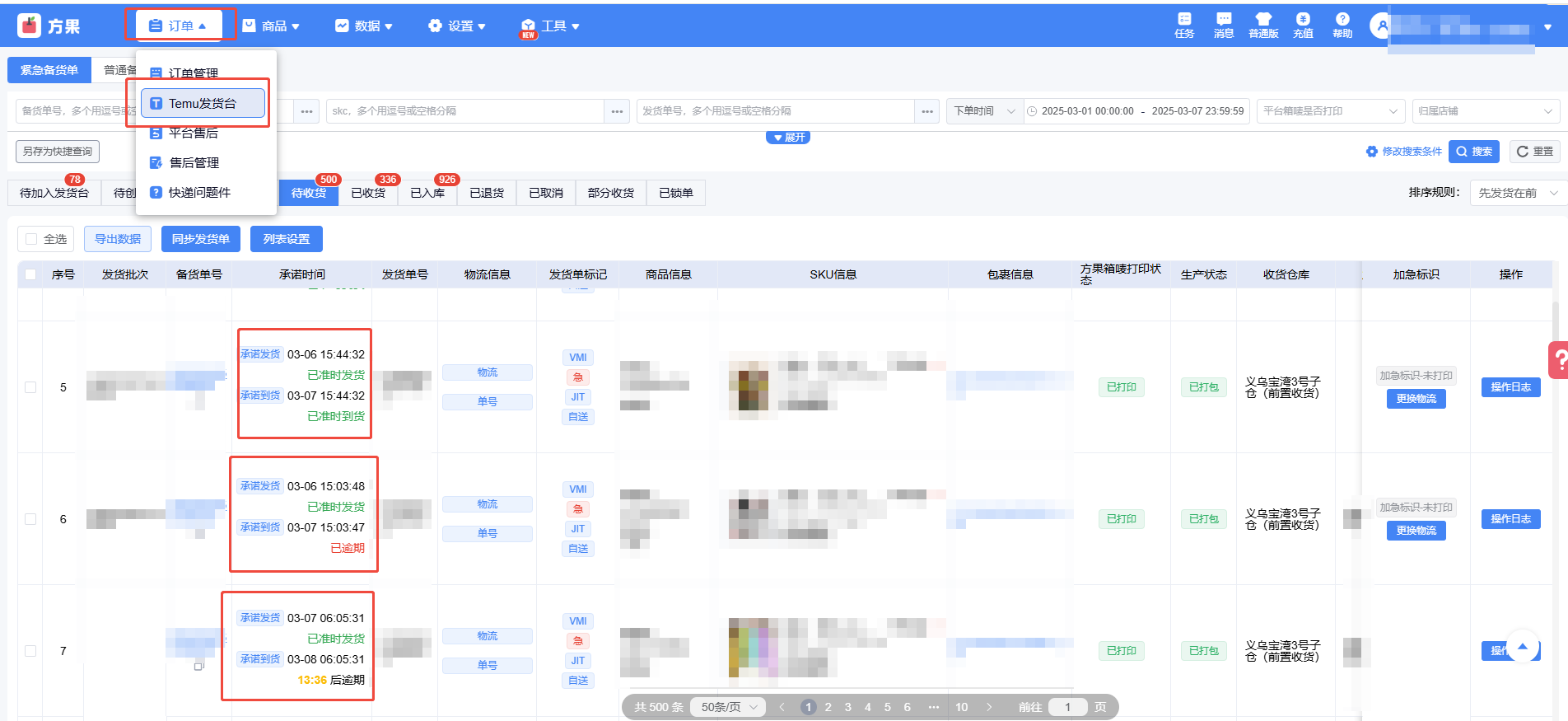Check the row 6 checkbox
Viewport: 1568px width, 721px height.
pos(30,519)
